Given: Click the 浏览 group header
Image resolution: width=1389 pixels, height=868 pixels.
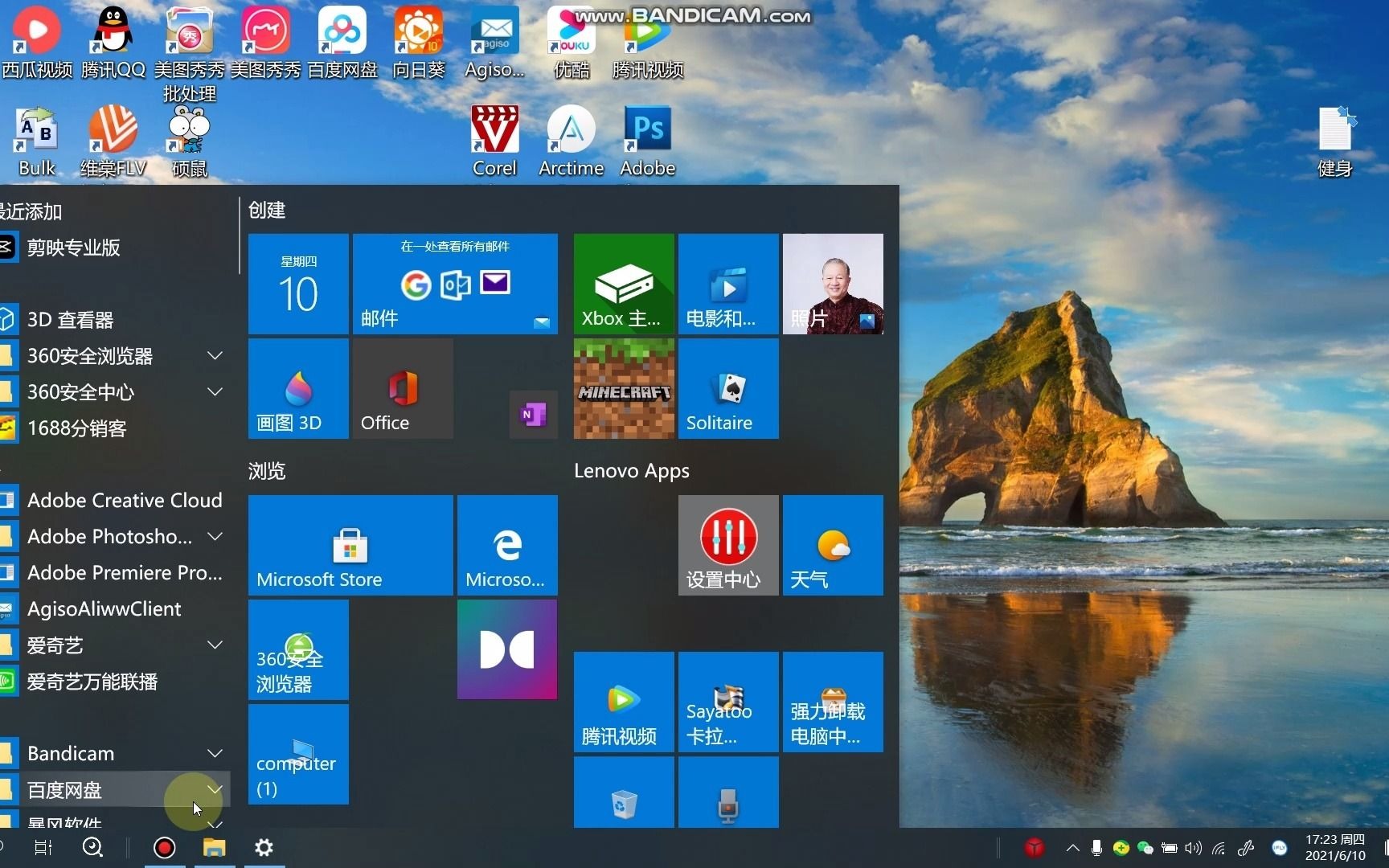Looking at the screenshot, I should pos(267,471).
